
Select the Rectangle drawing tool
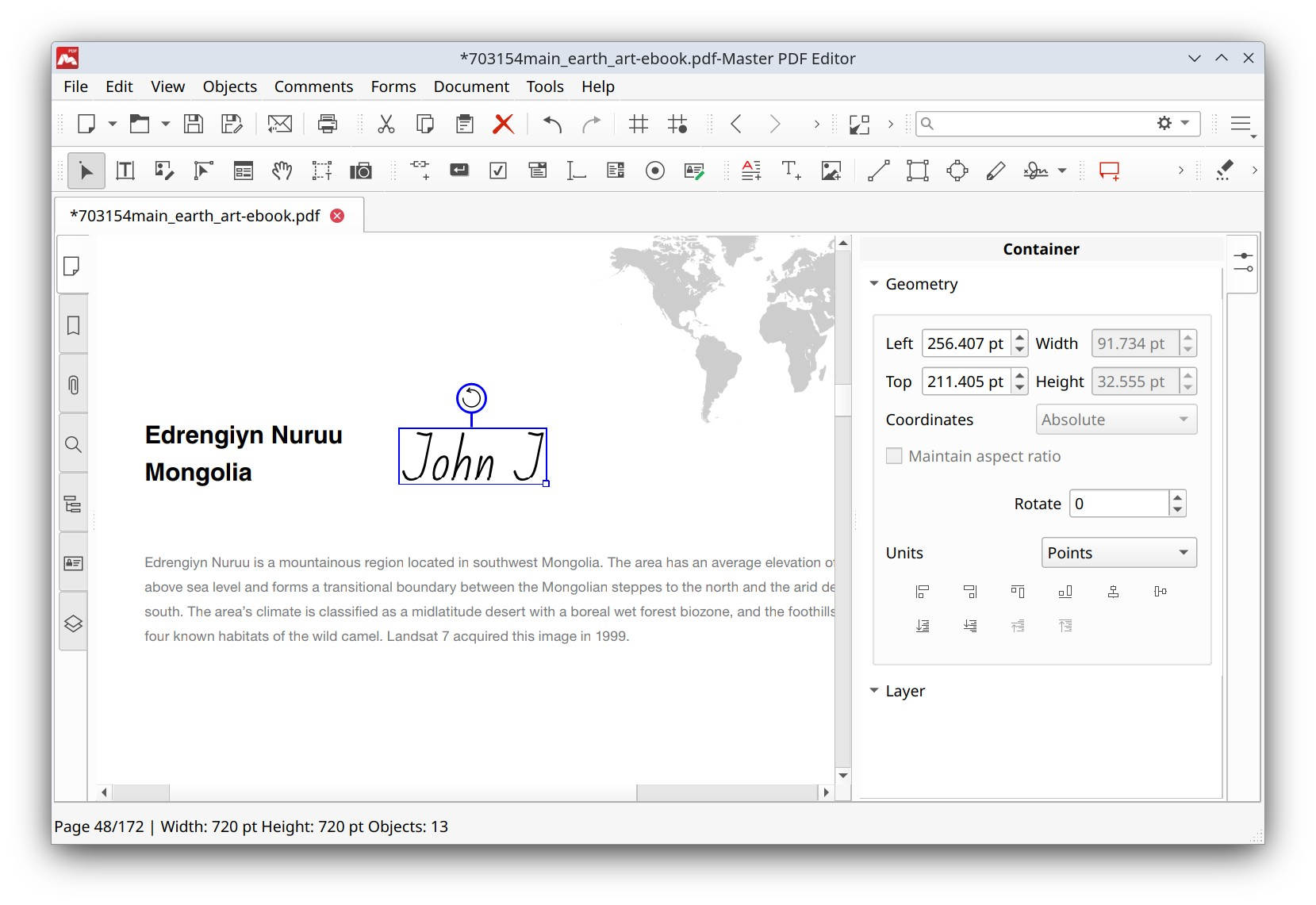[918, 171]
